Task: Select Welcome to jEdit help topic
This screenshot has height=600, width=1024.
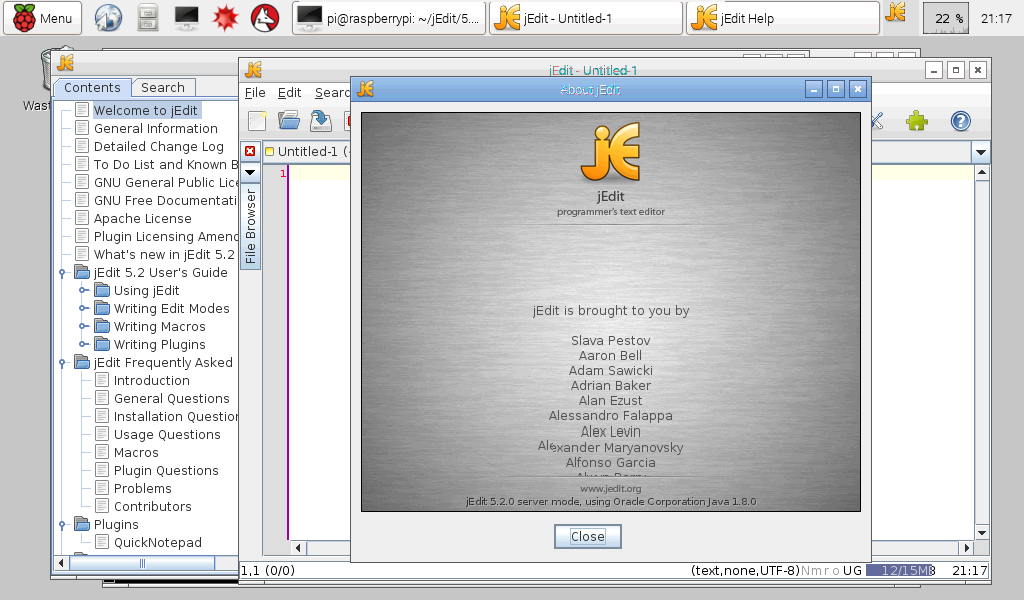Action: coord(145,110)
